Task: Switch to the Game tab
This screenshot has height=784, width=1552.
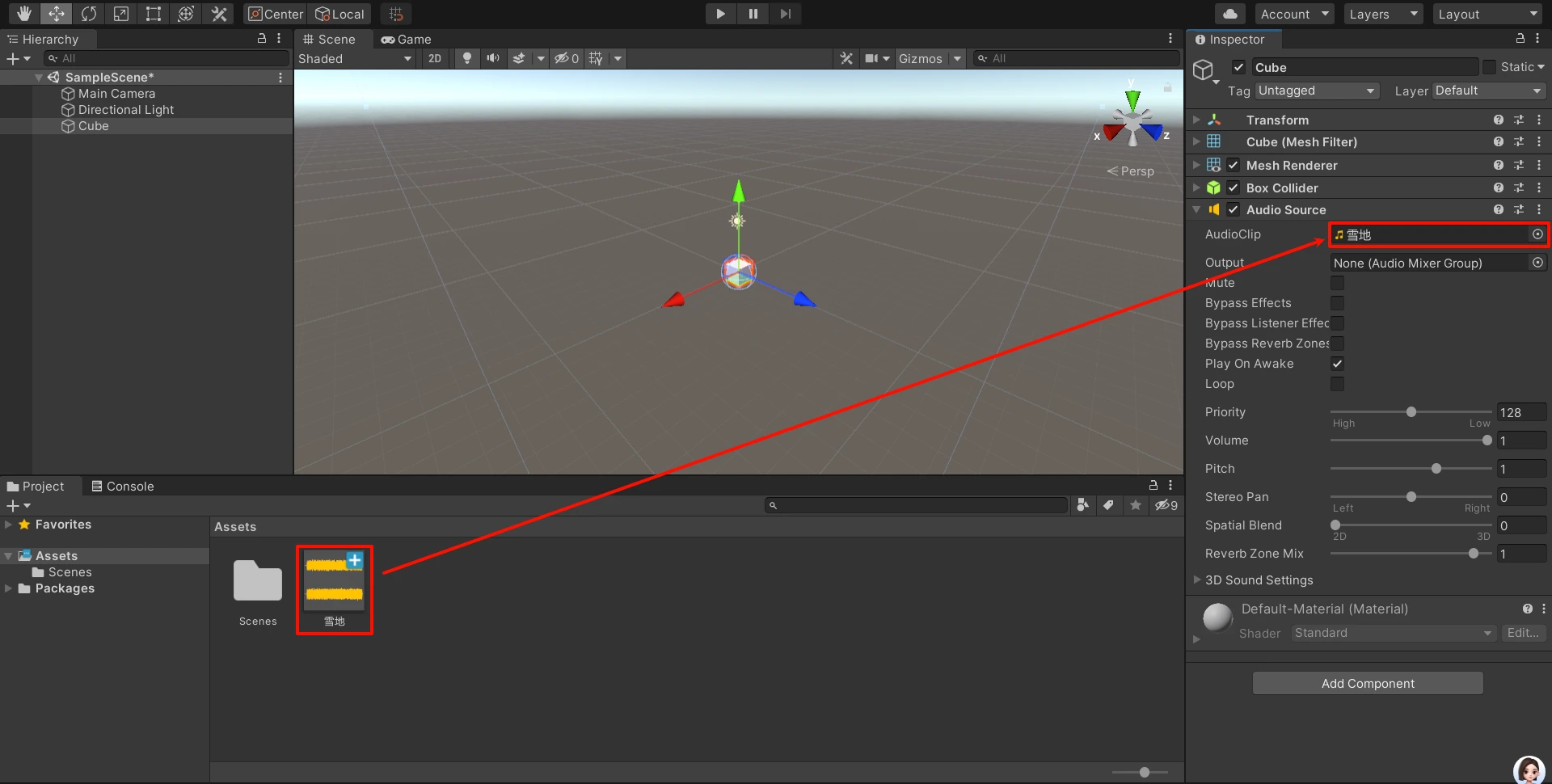Action: pos(407,39)
